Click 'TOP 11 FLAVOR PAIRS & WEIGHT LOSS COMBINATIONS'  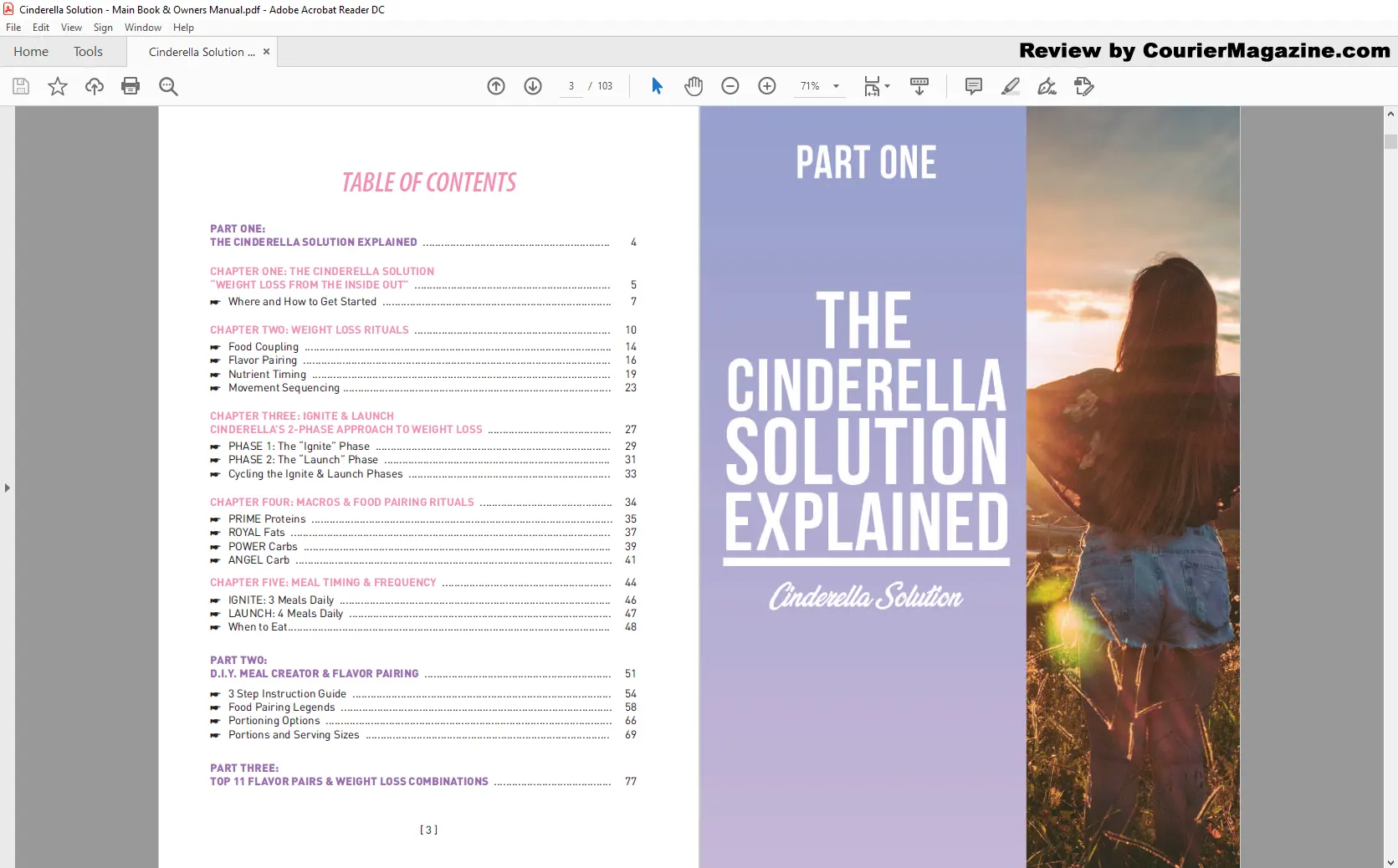click(349, 782)
